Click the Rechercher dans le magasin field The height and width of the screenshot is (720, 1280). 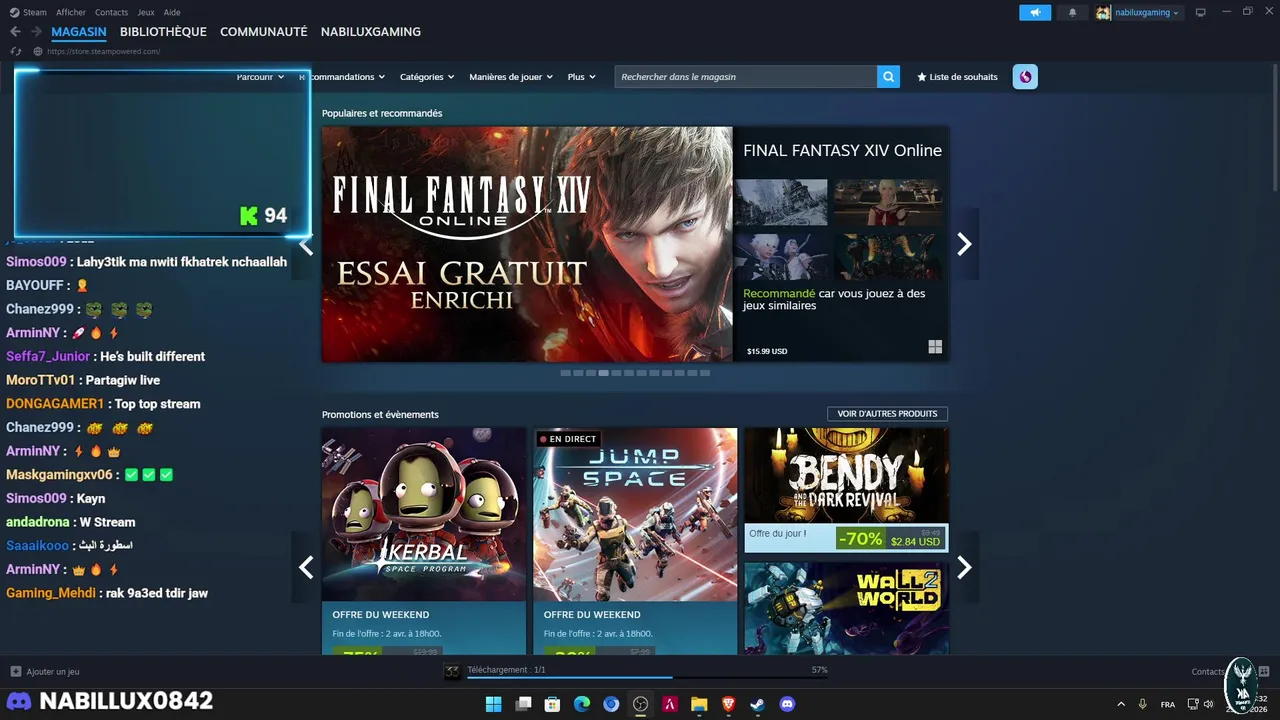coord(746,77)
